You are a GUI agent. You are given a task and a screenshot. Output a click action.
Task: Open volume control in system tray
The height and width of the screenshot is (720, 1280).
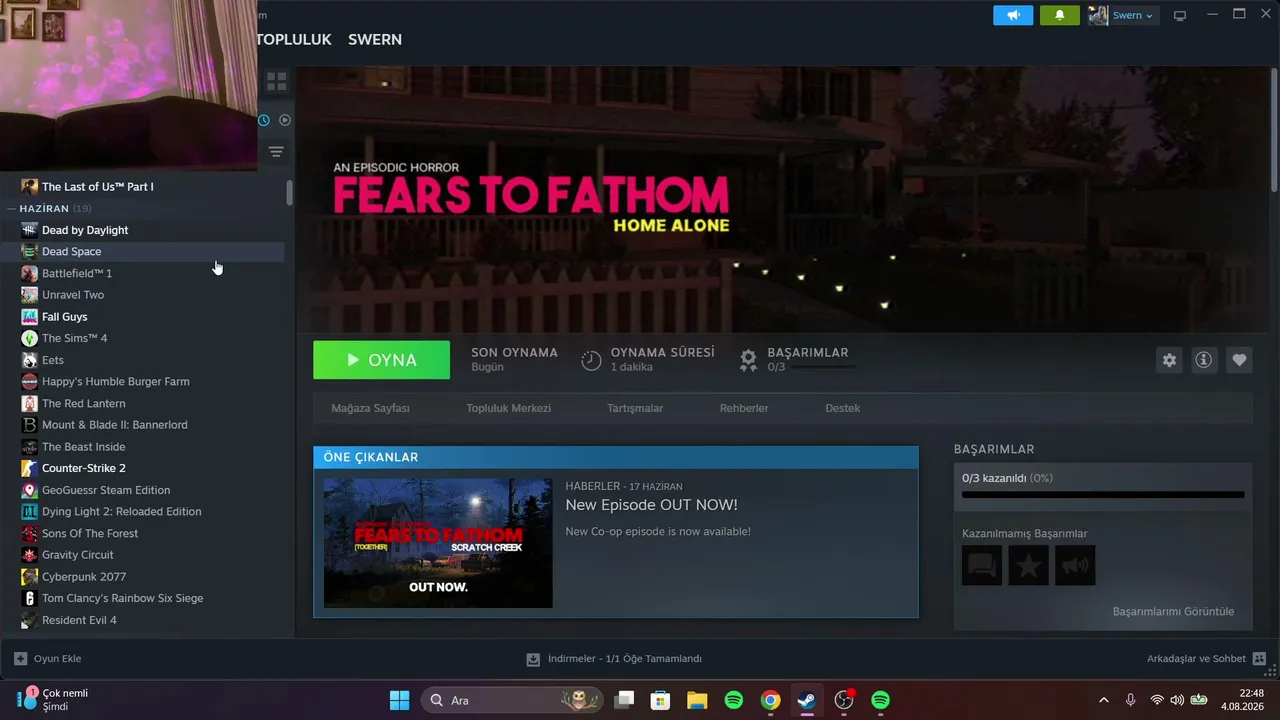[1177, 700]
